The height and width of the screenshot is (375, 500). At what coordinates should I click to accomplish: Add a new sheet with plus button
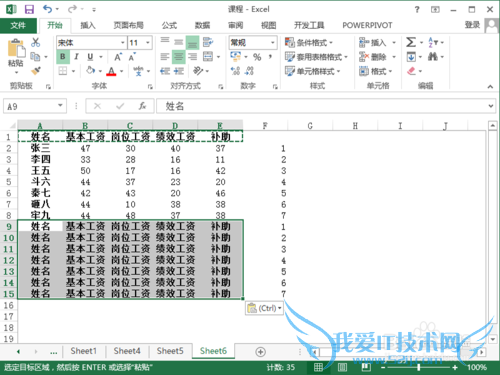click(x=260, y=352)
